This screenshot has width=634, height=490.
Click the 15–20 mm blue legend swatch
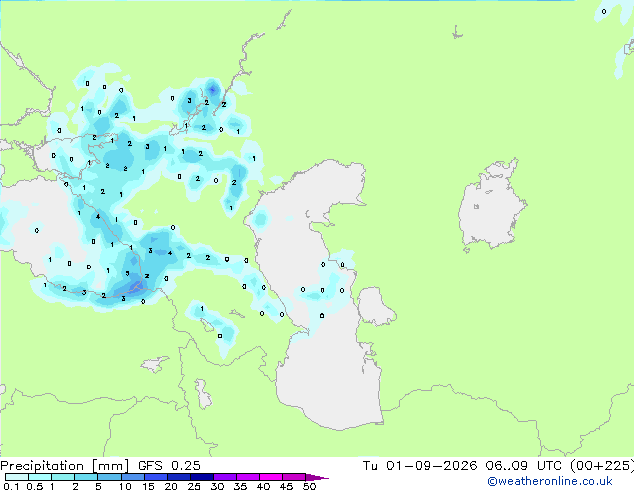[156, 477]
